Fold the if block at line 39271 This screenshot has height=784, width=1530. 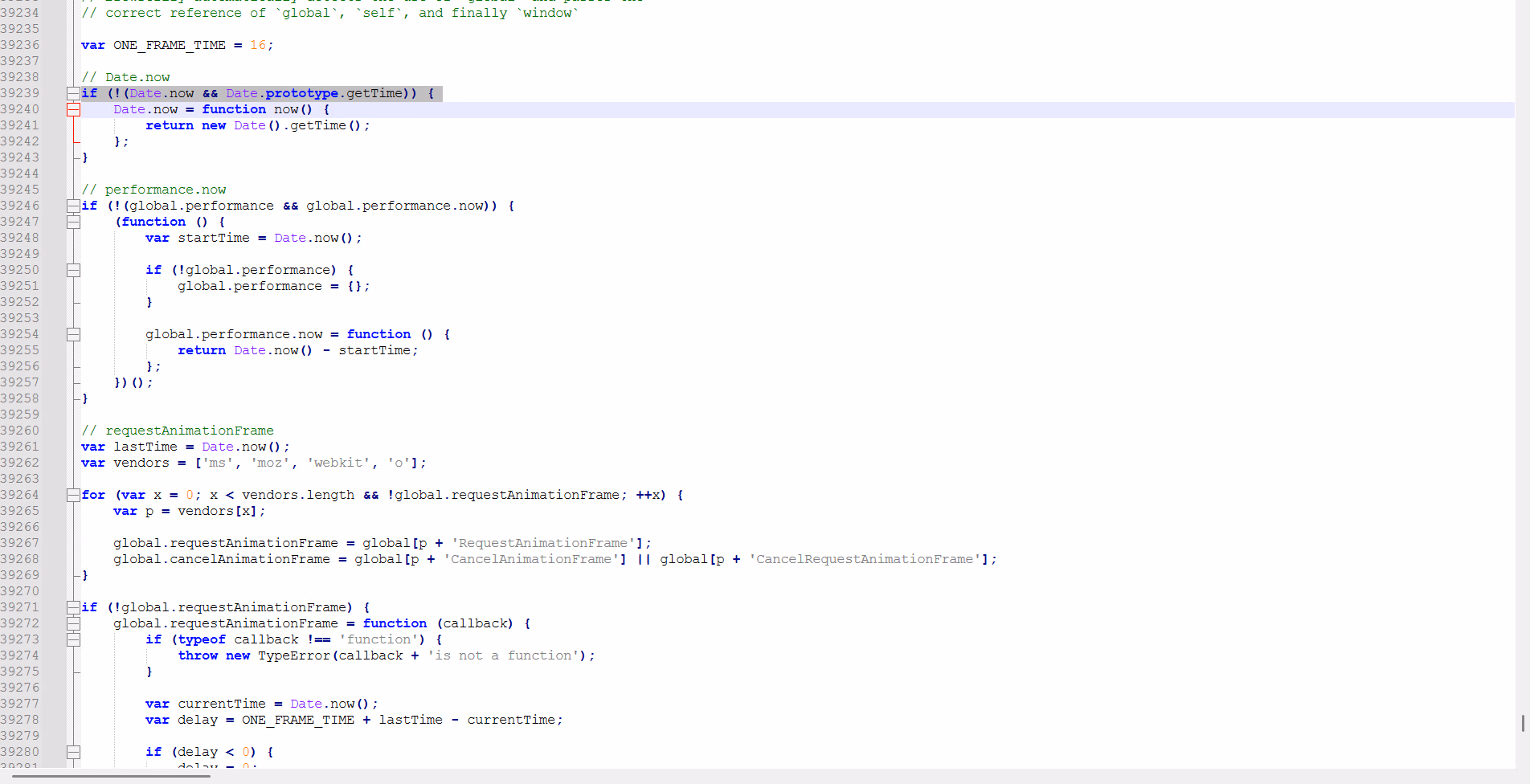73,607
